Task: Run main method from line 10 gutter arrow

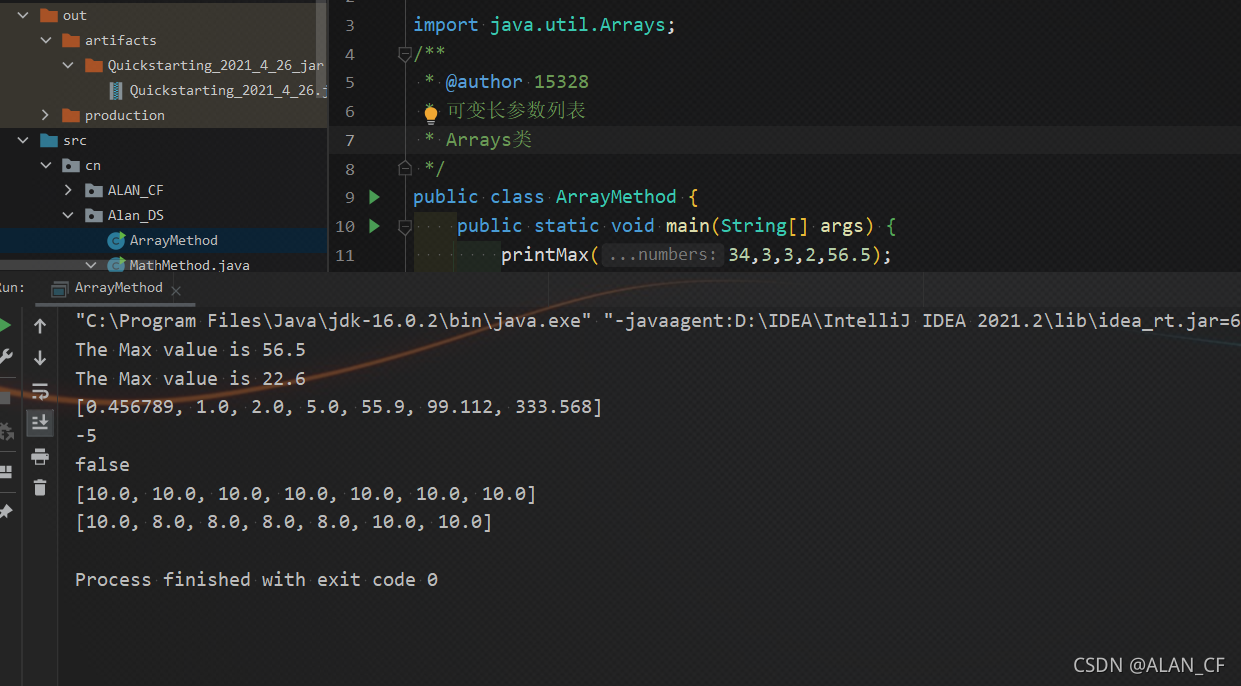Action: pyautogui.click(x=374, y=226)
